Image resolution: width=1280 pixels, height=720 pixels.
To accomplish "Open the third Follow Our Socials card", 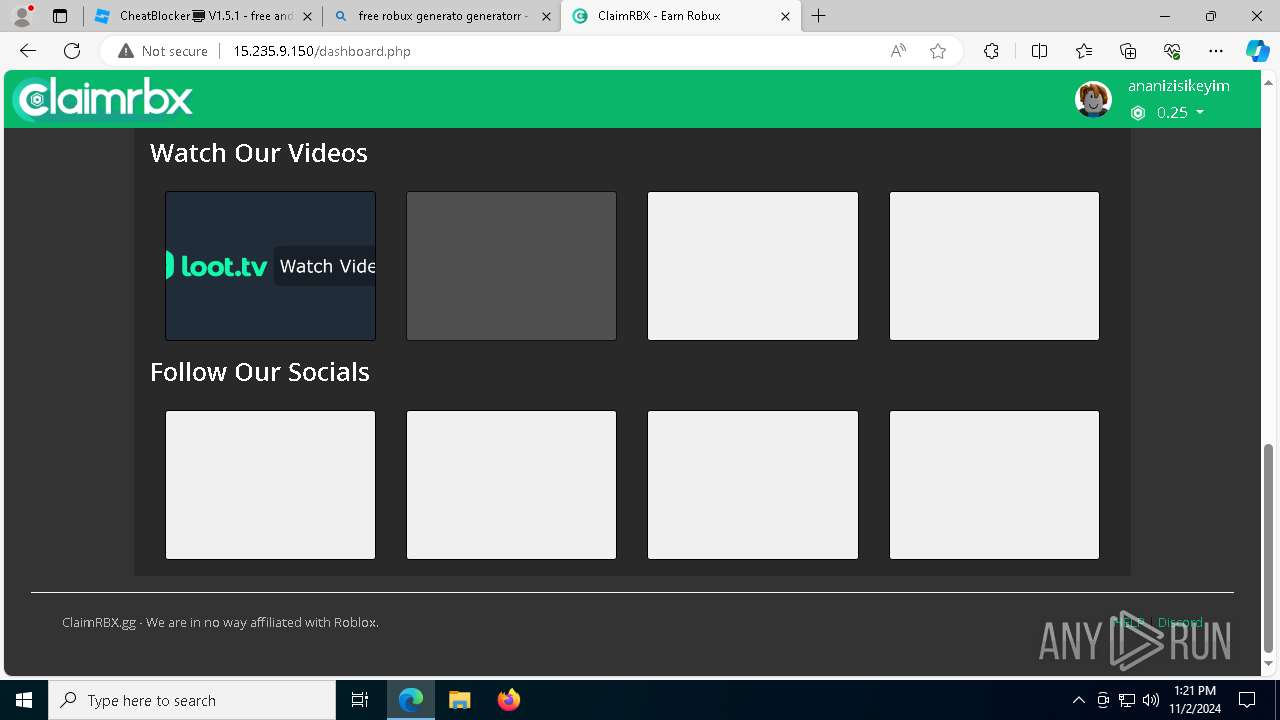I will click(753, 485).
